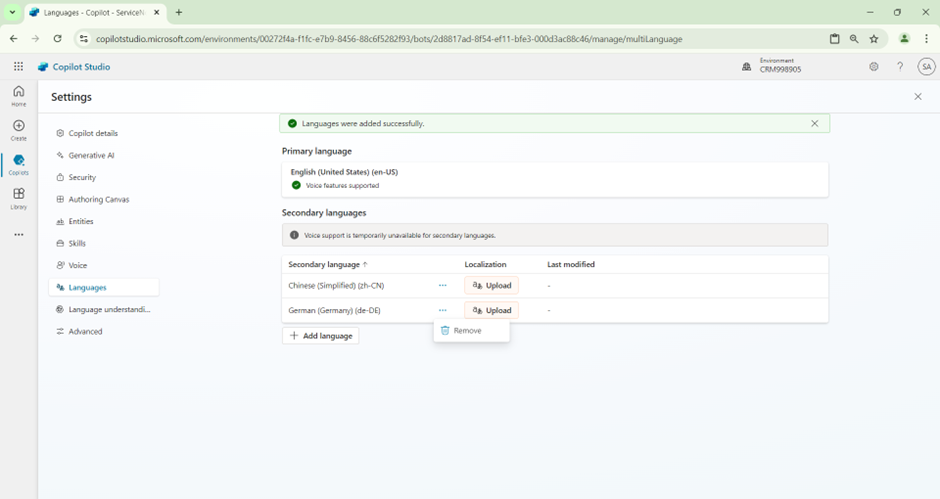Screen dimensions: 940x499
Task: Expand the left rail more options ellipsis
Action: point(18,235)
